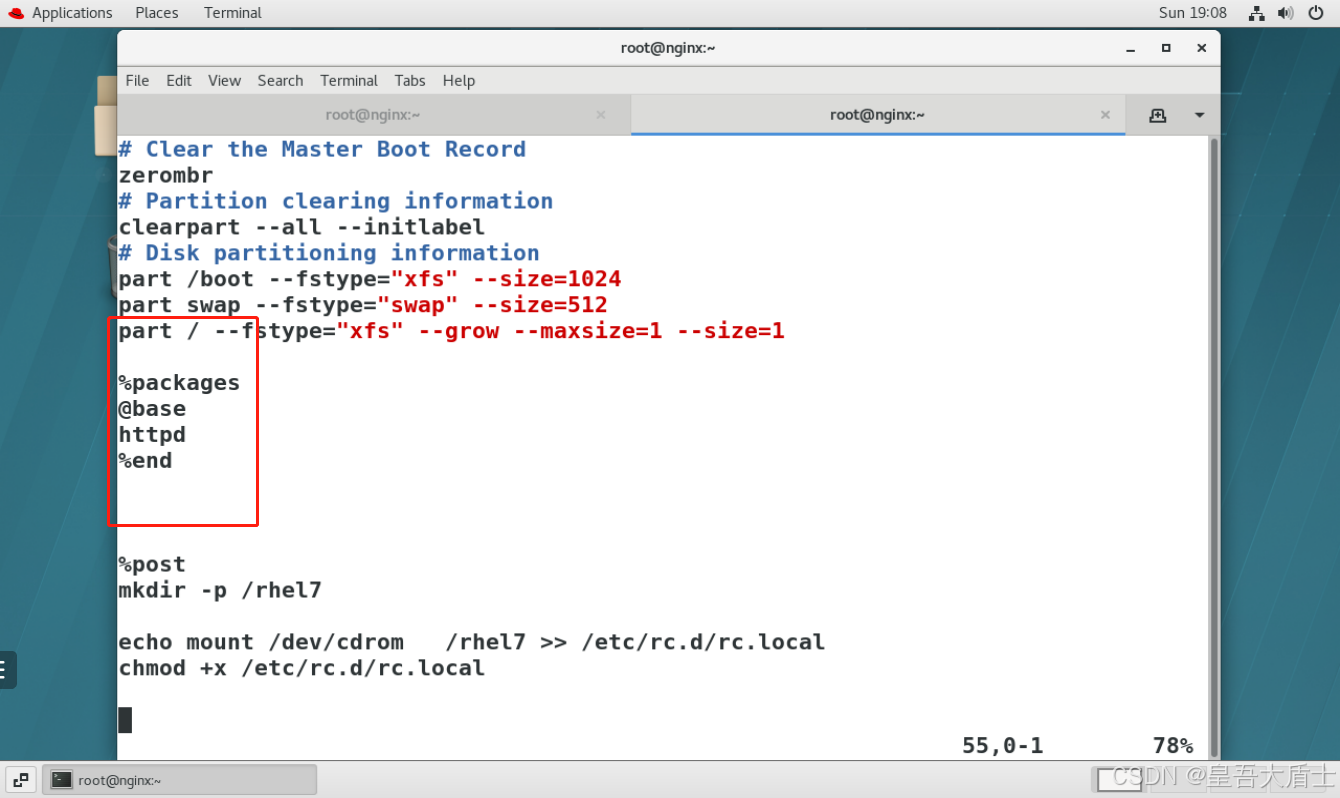This screenshot has width=1340, height=798.
Task: Open the Help menu
Action: point(459,80)
